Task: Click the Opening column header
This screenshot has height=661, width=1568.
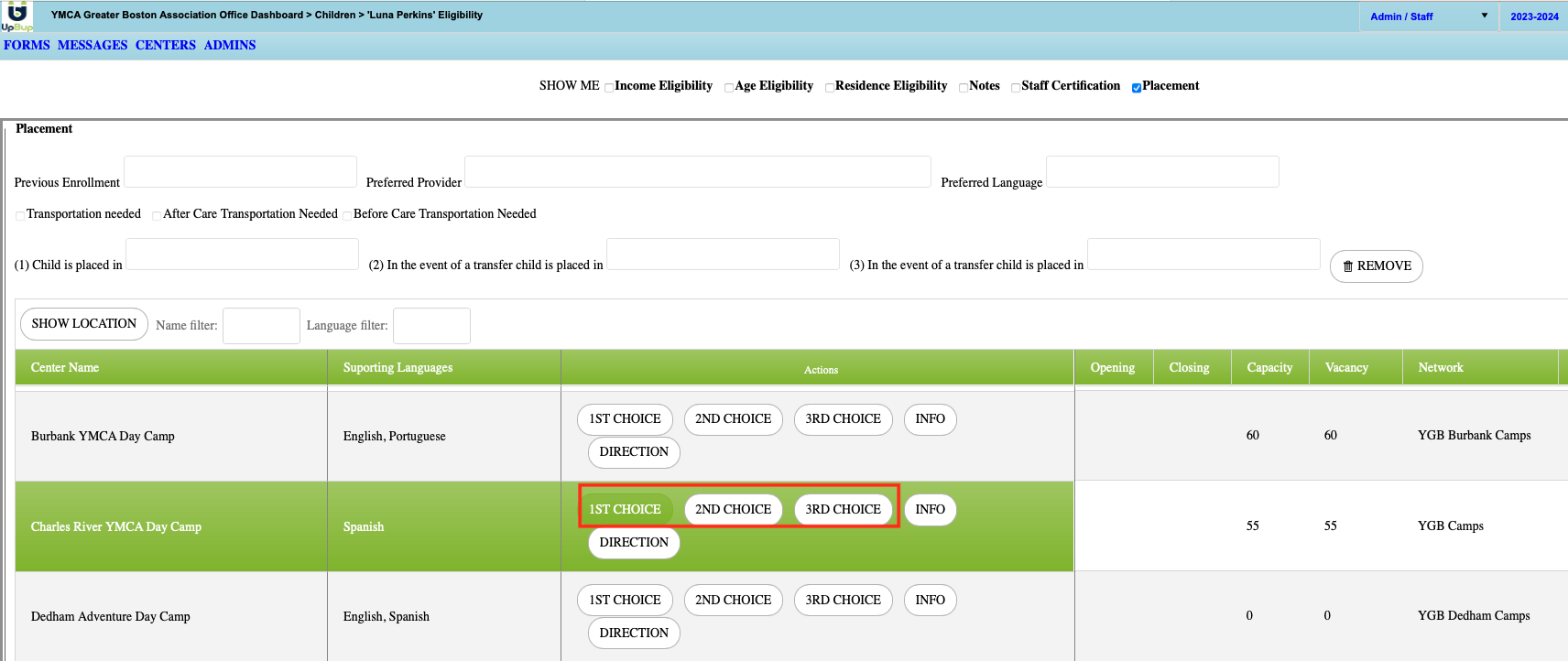Action: pos(1113,367)
